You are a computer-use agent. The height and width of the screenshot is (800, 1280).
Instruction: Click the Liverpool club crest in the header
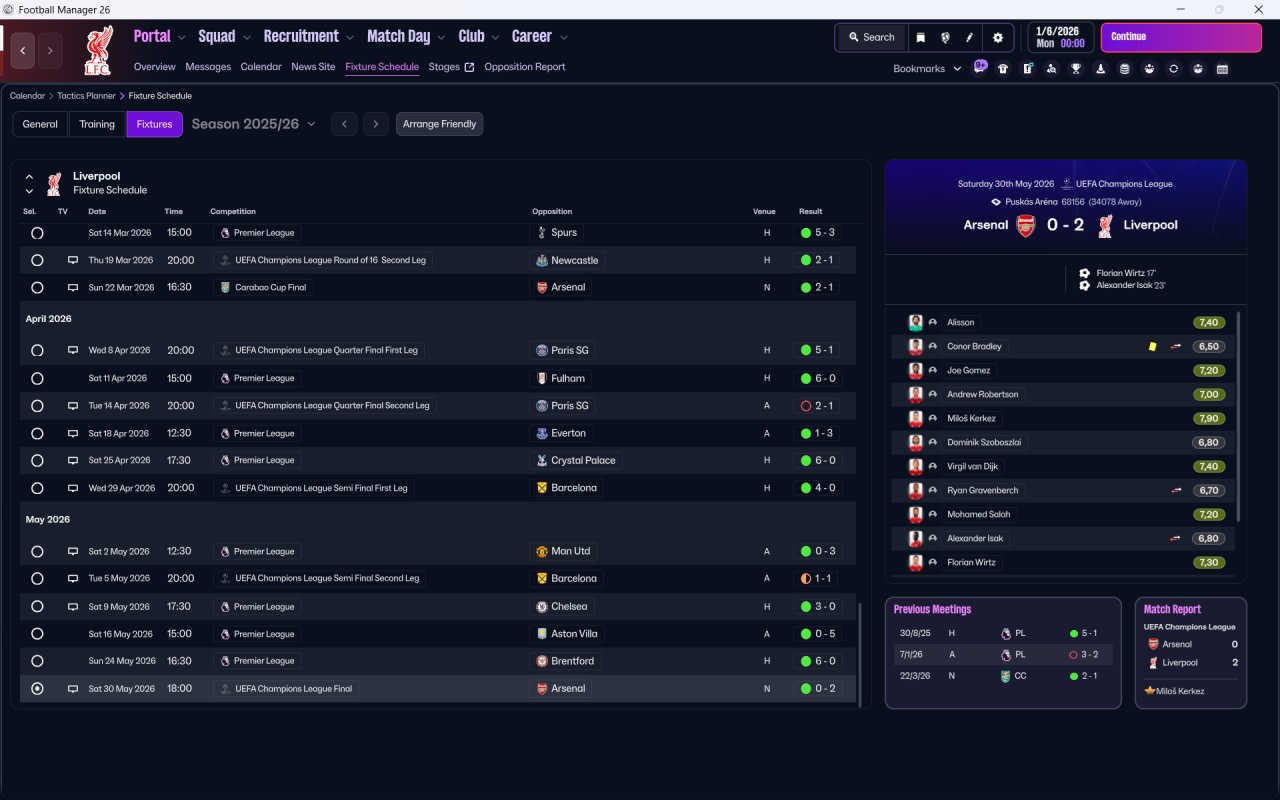98,50
